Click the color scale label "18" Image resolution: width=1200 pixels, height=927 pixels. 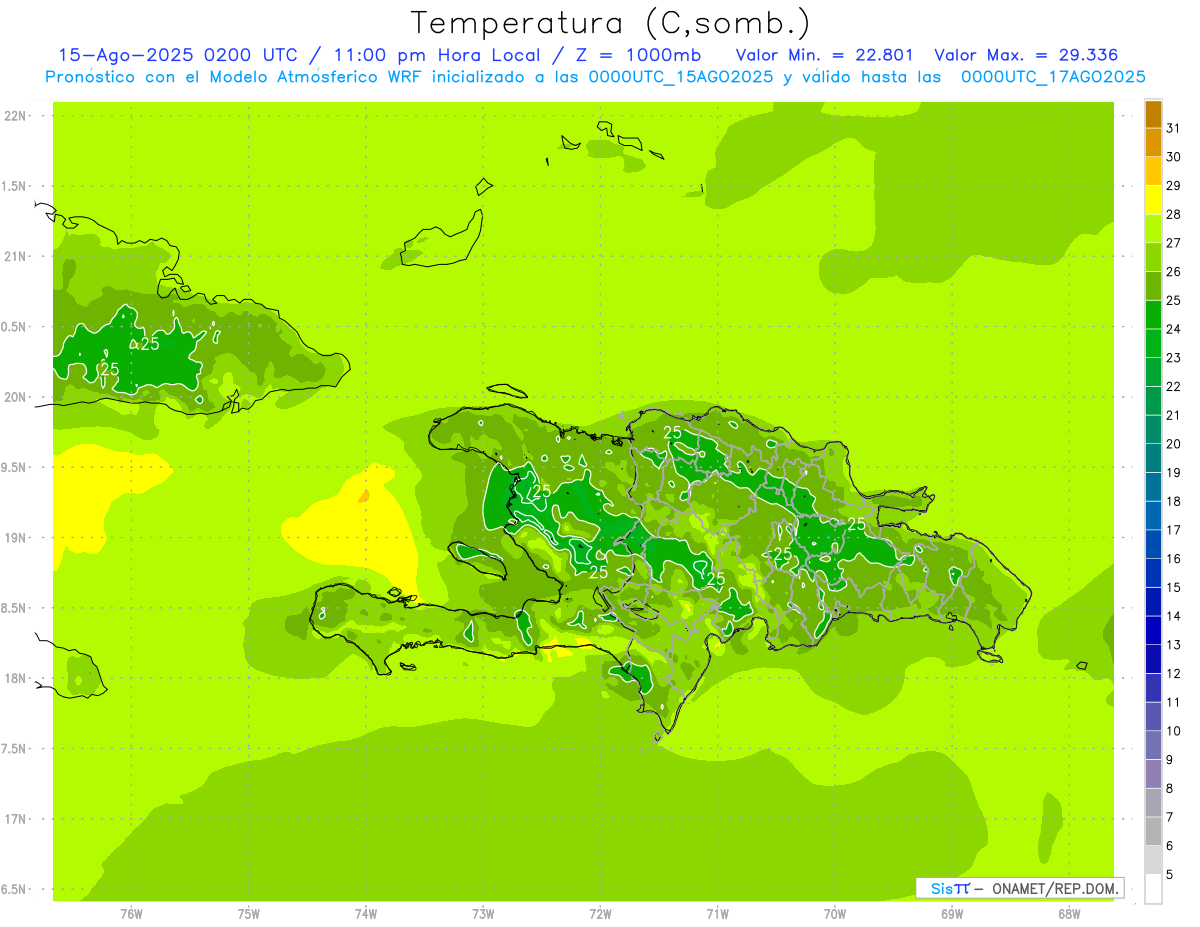point(1174,501)
